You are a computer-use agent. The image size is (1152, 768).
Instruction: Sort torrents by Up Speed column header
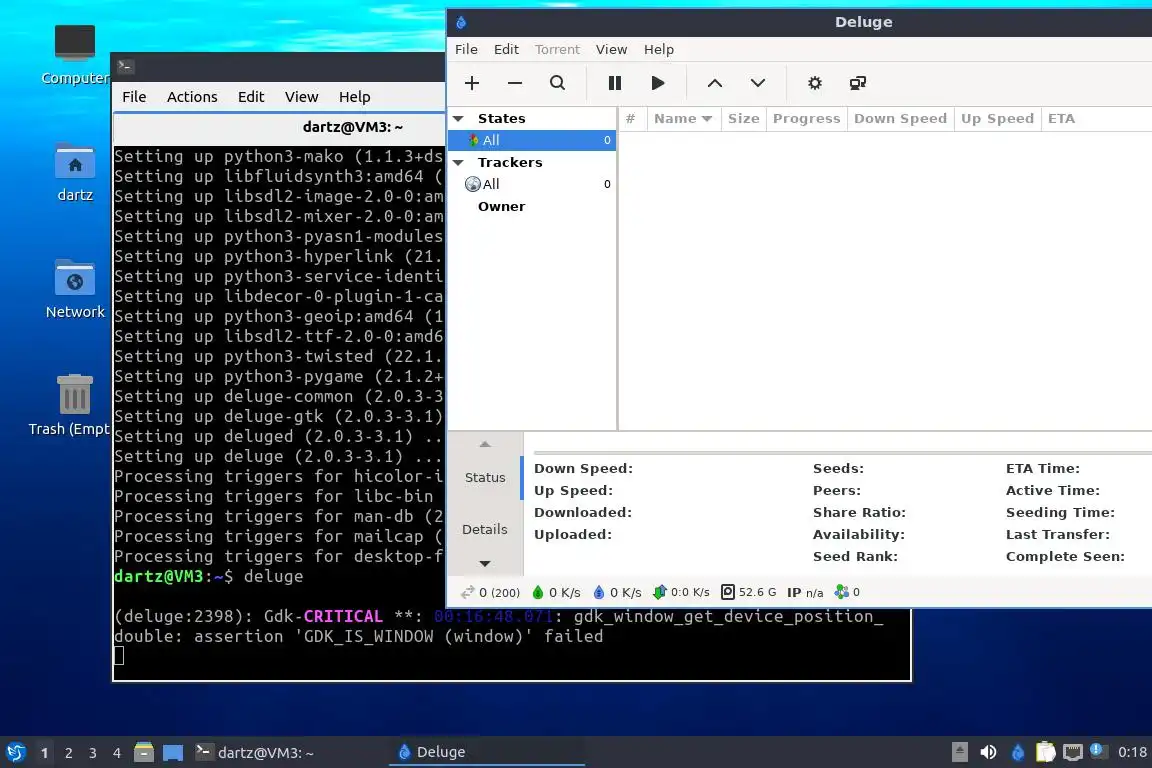point(997,119)
